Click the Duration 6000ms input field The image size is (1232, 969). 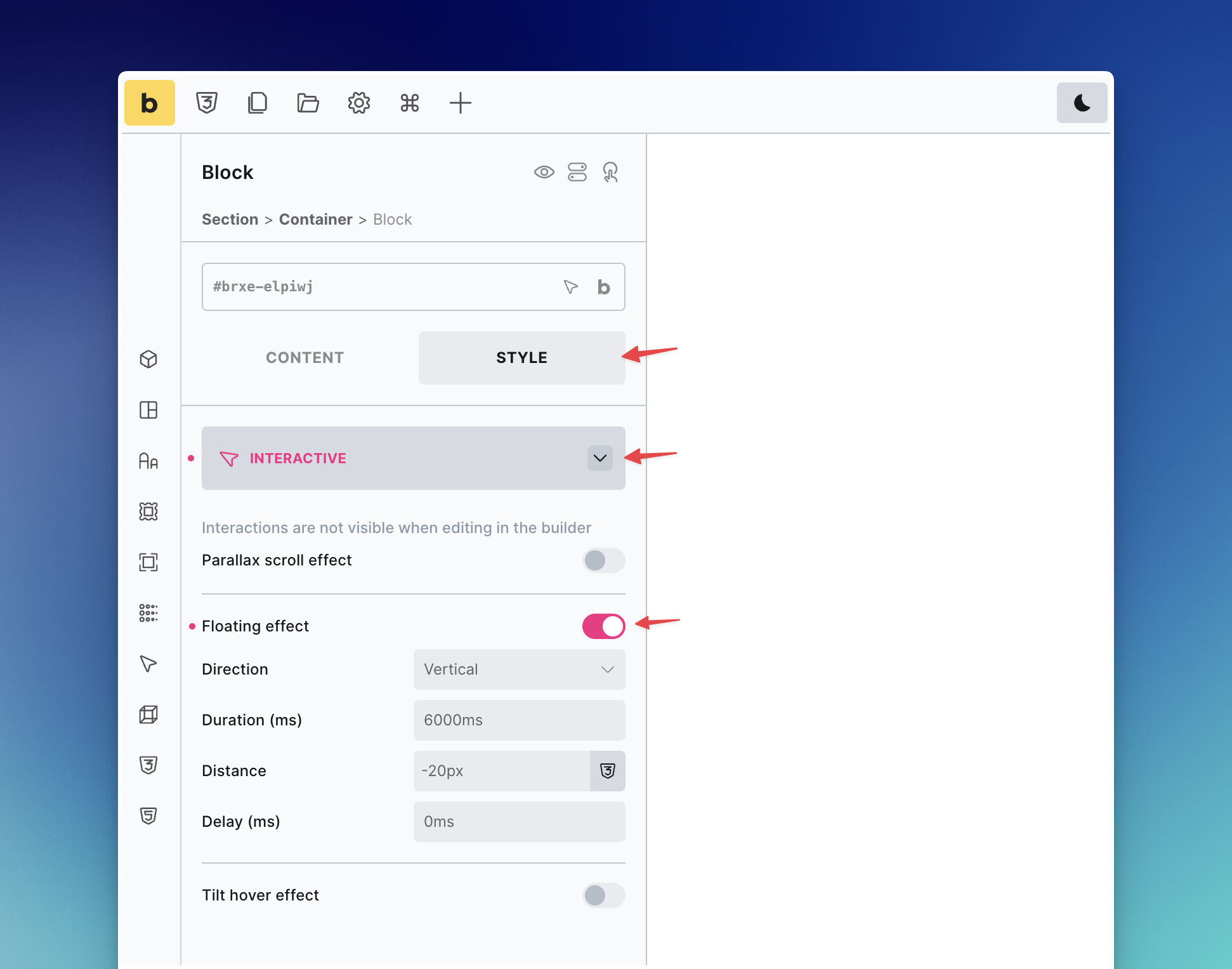[519, 720]
